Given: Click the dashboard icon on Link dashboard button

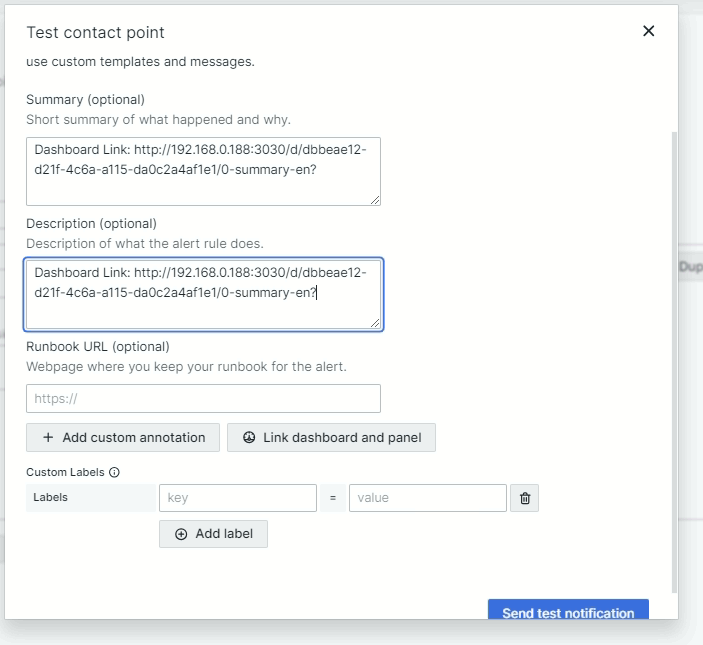Looking at the screenshot, I should point(249,438).
